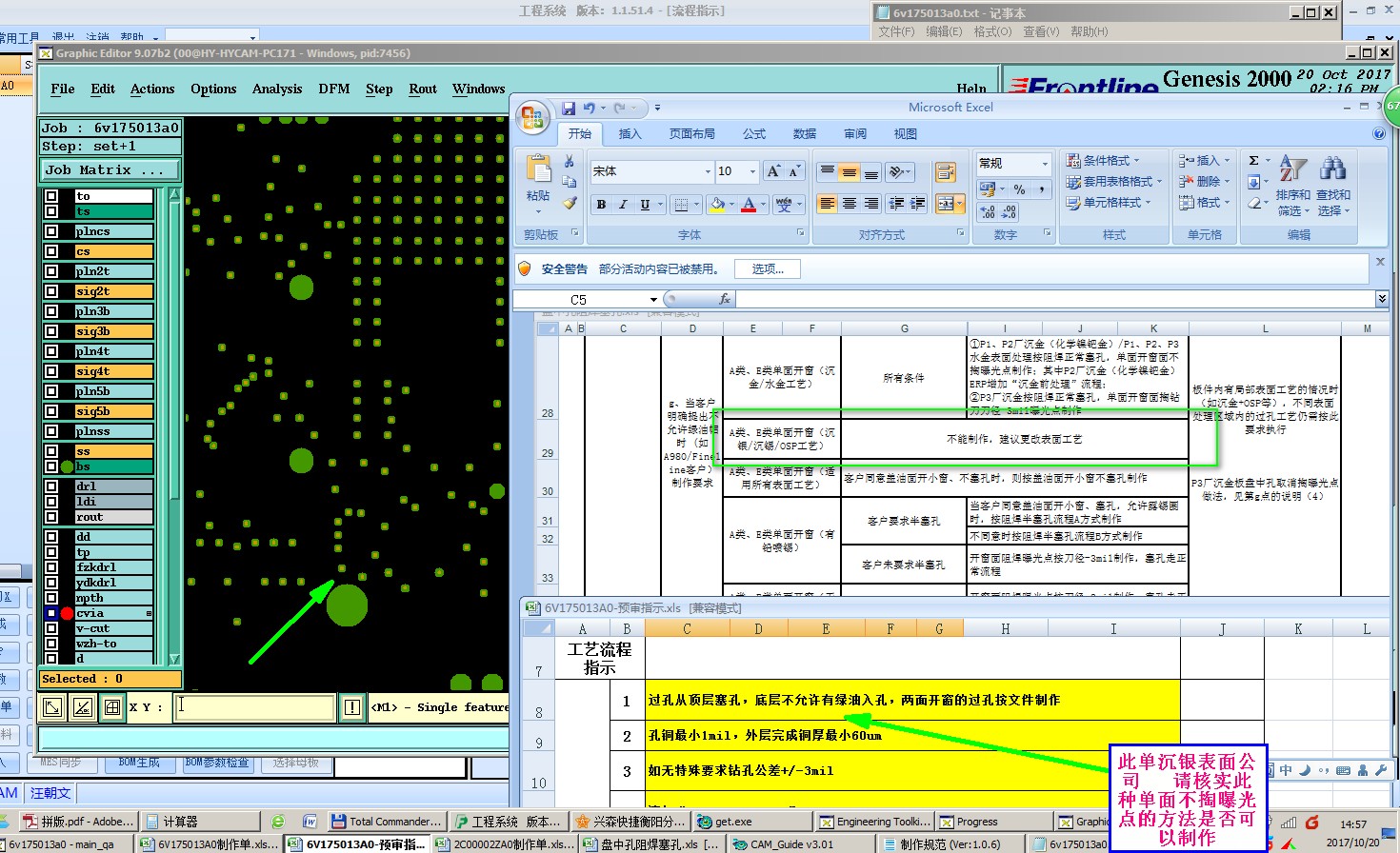Switch to the 页面布局 ribbon tab
The height and width of the screenshot is (853, 1400).
coord(692,134)
